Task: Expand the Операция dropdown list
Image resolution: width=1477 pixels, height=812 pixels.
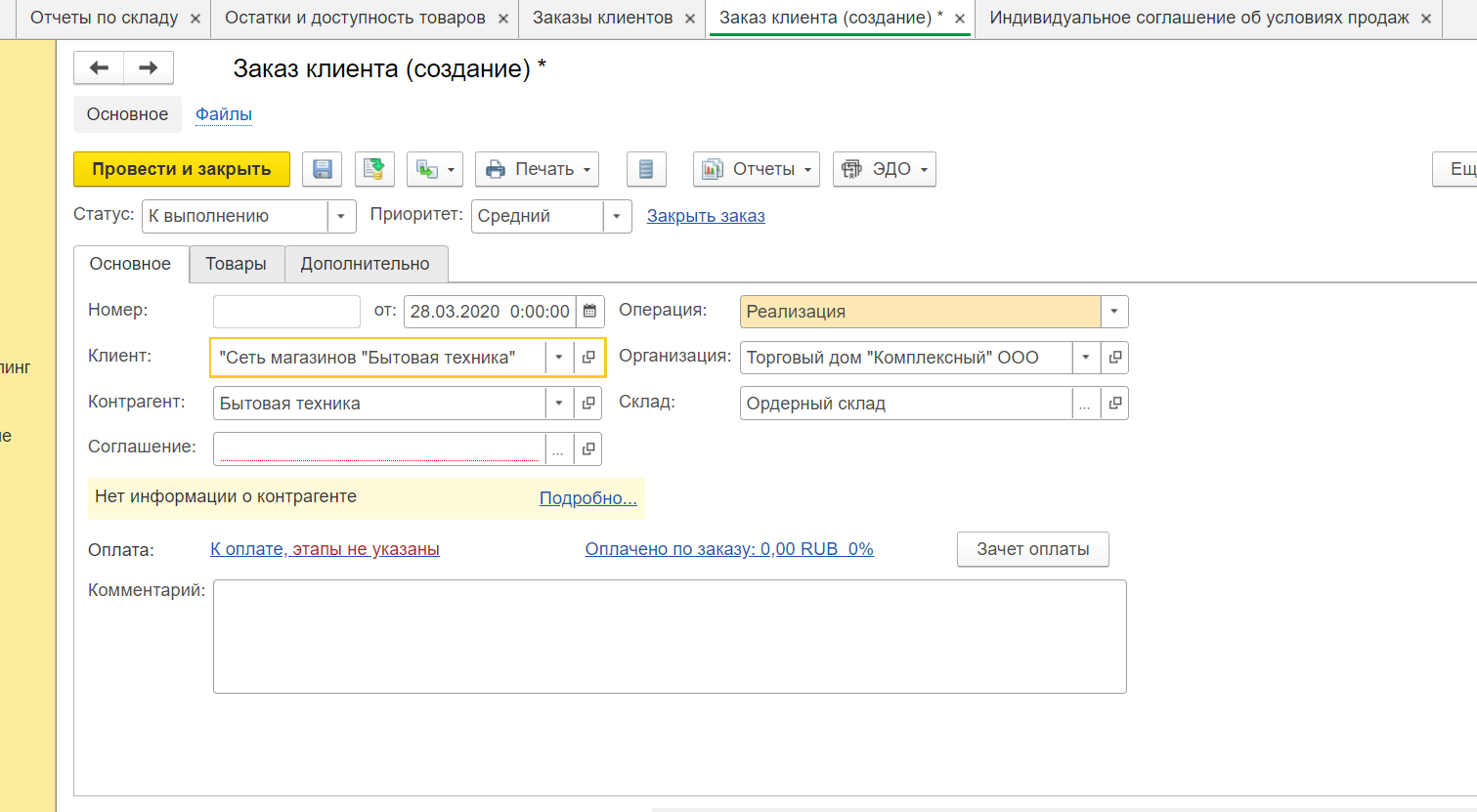Action: [x=1113, y=312]
